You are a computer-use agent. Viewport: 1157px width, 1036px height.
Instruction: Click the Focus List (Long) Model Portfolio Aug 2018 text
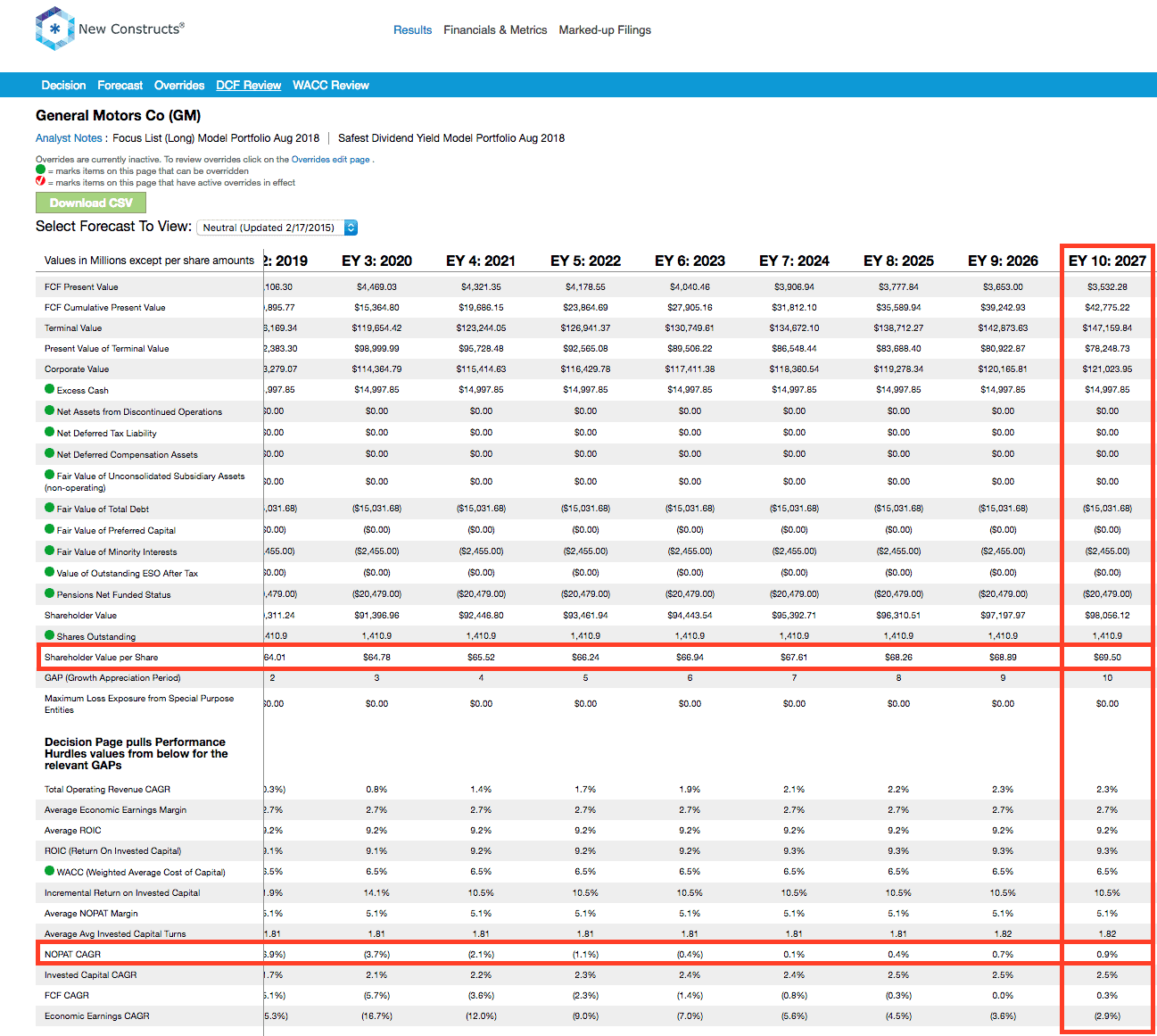coord(216,138)
